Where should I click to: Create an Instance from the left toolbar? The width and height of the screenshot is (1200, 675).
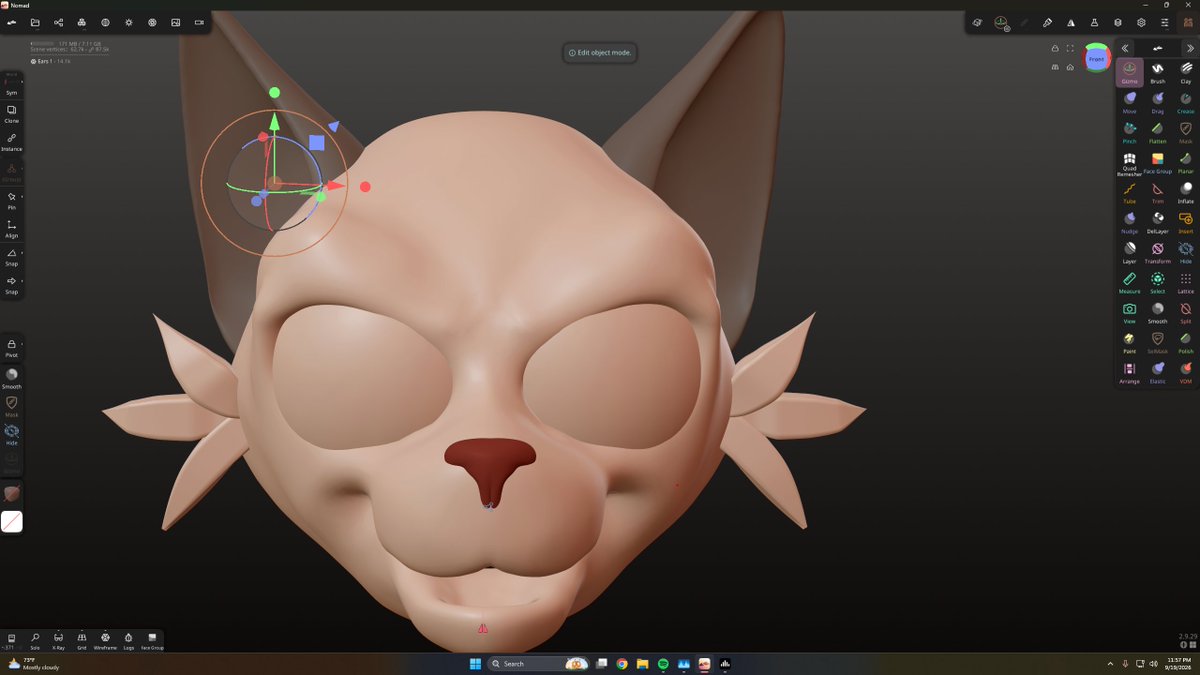coord(12,141)
